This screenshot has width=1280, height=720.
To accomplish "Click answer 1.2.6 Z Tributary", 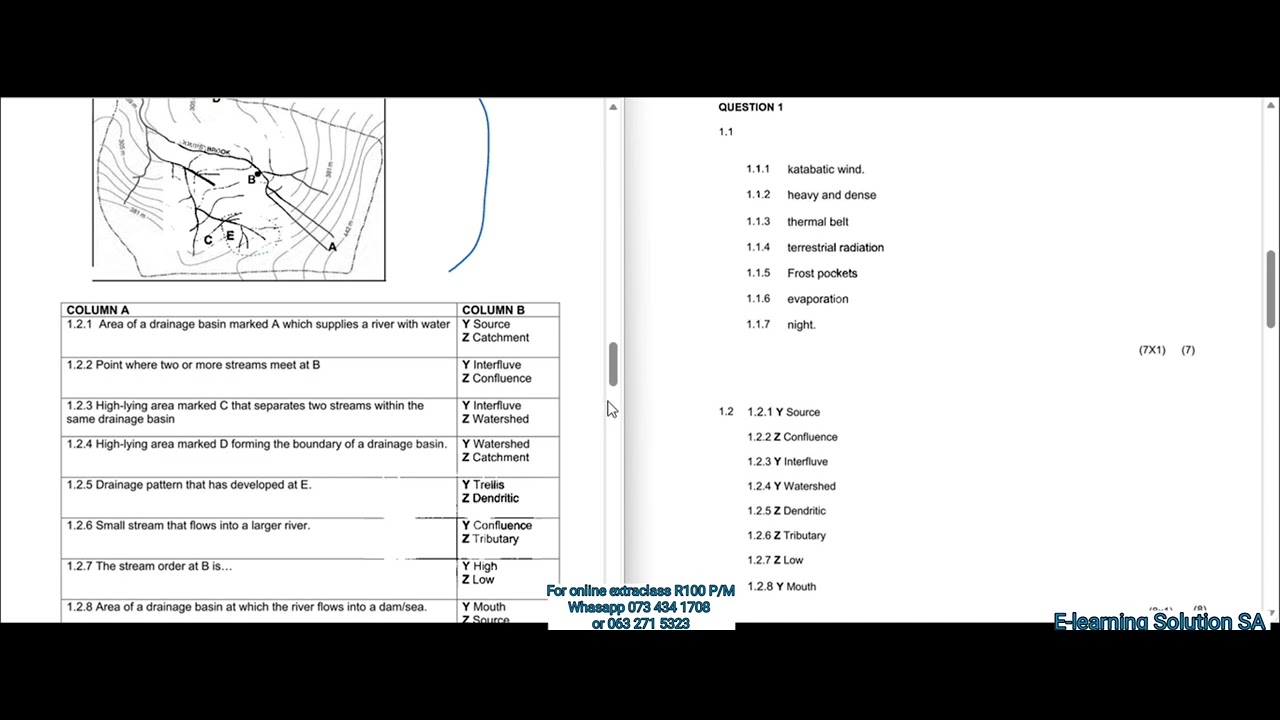I will click(x=786, y=536).
